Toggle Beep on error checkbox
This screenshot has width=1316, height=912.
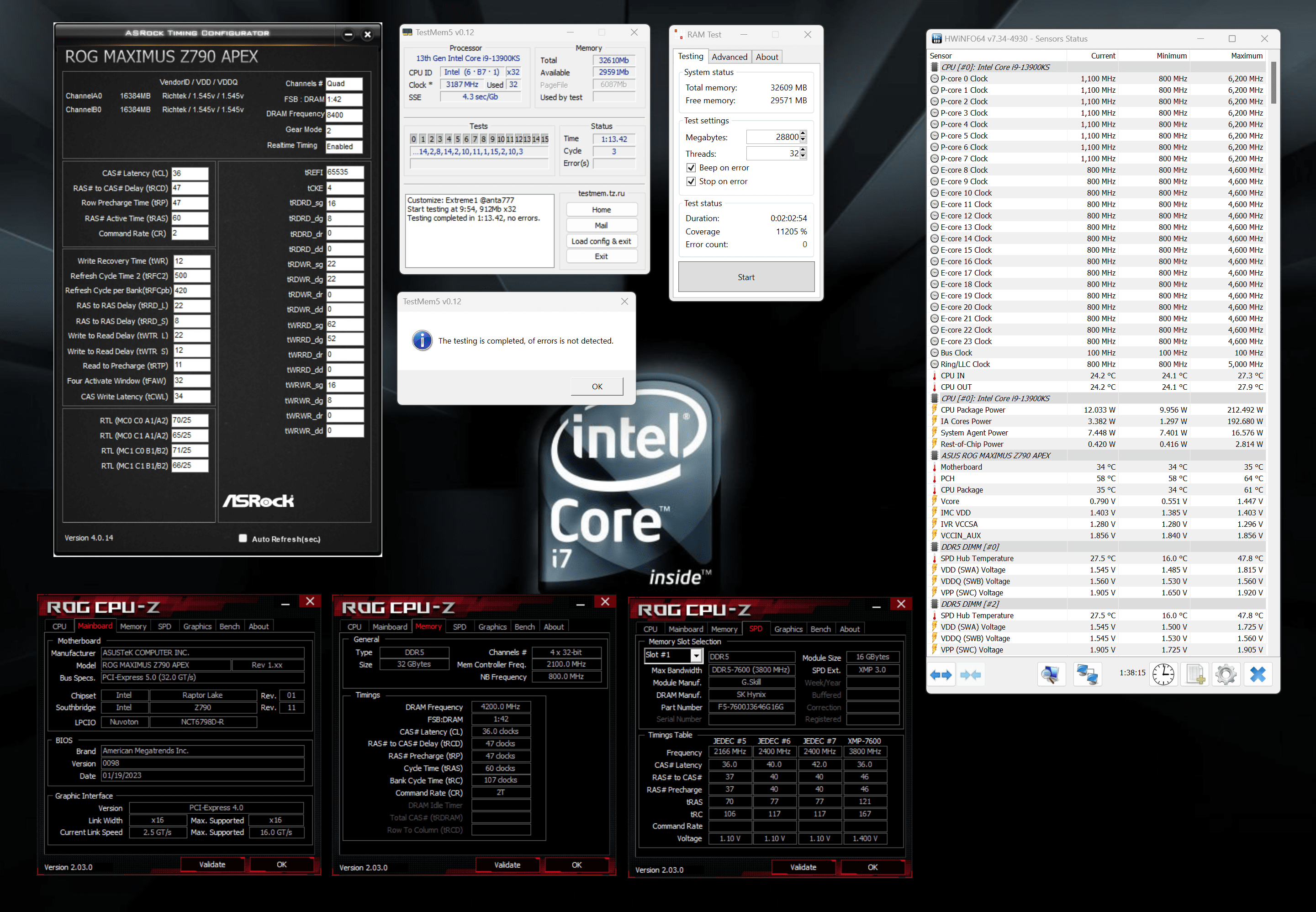click(x=691, y=168)
